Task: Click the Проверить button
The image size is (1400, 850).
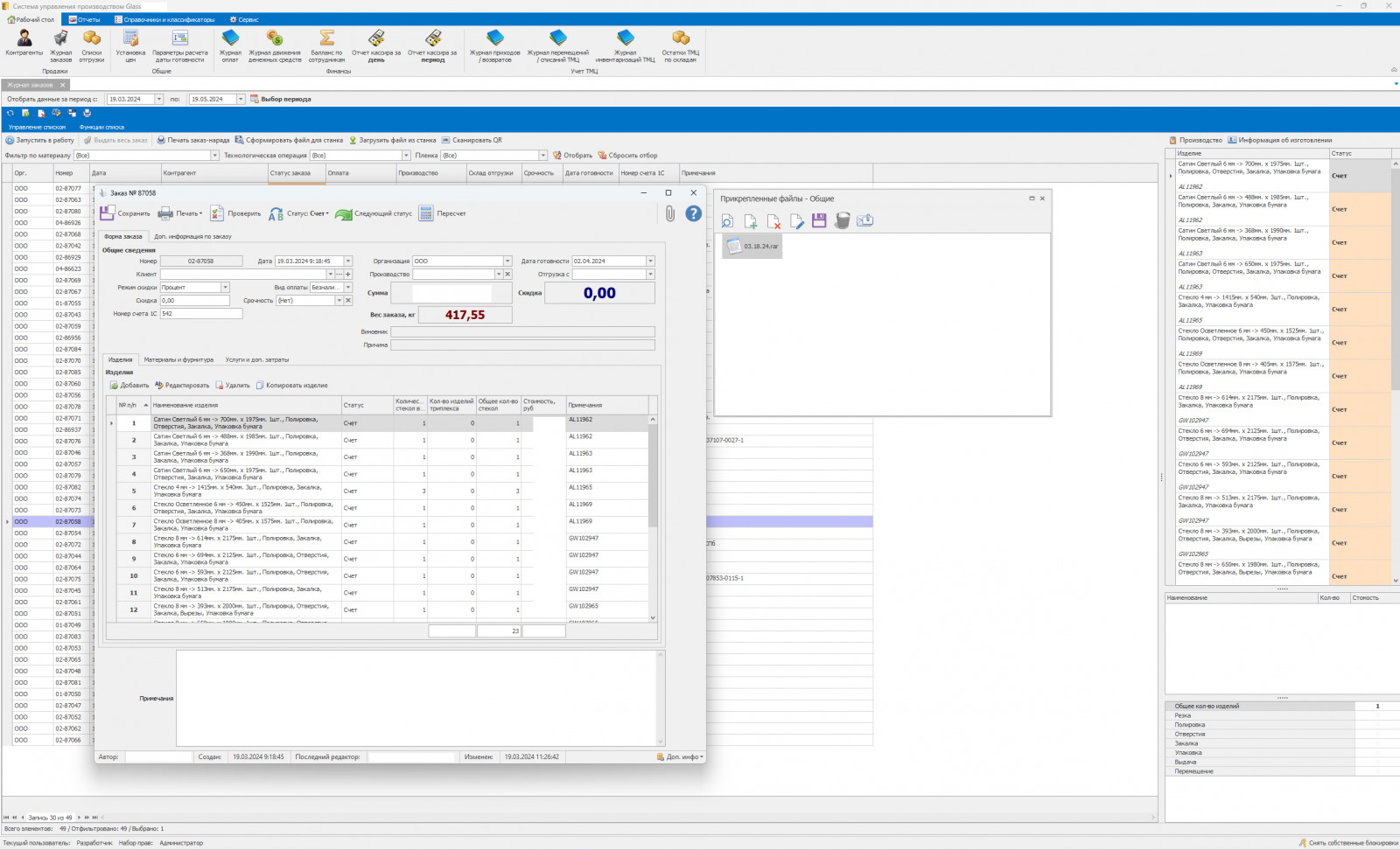Action: coord(235,213)
